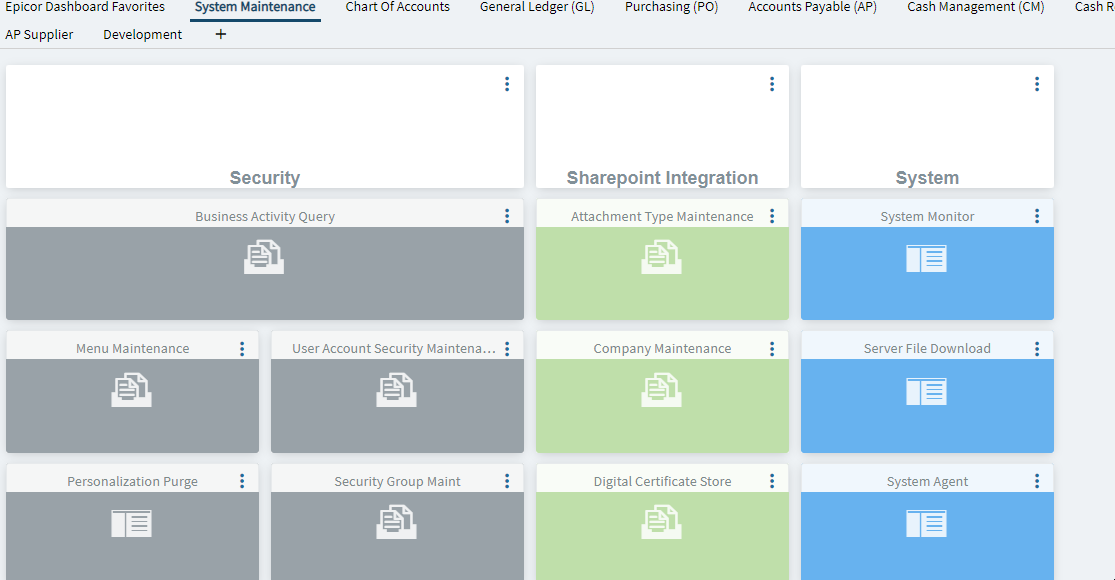Launch the System Agent tile icon
This screenshot has width=1115, height=580.
(x=926, y=524)
